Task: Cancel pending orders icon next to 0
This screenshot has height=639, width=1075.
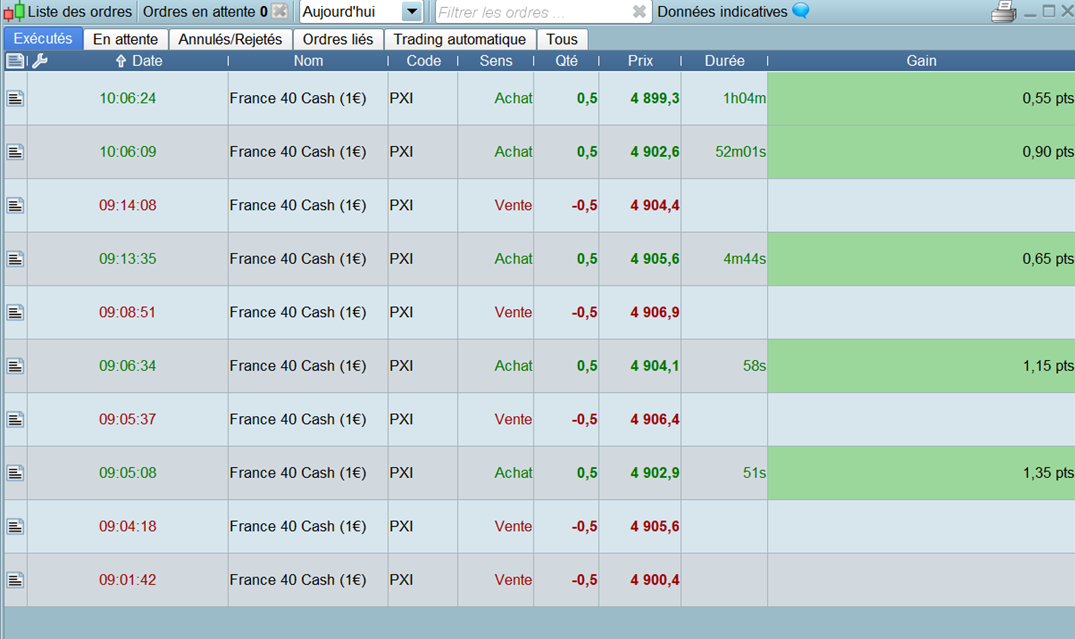Action: coord(280,11)
